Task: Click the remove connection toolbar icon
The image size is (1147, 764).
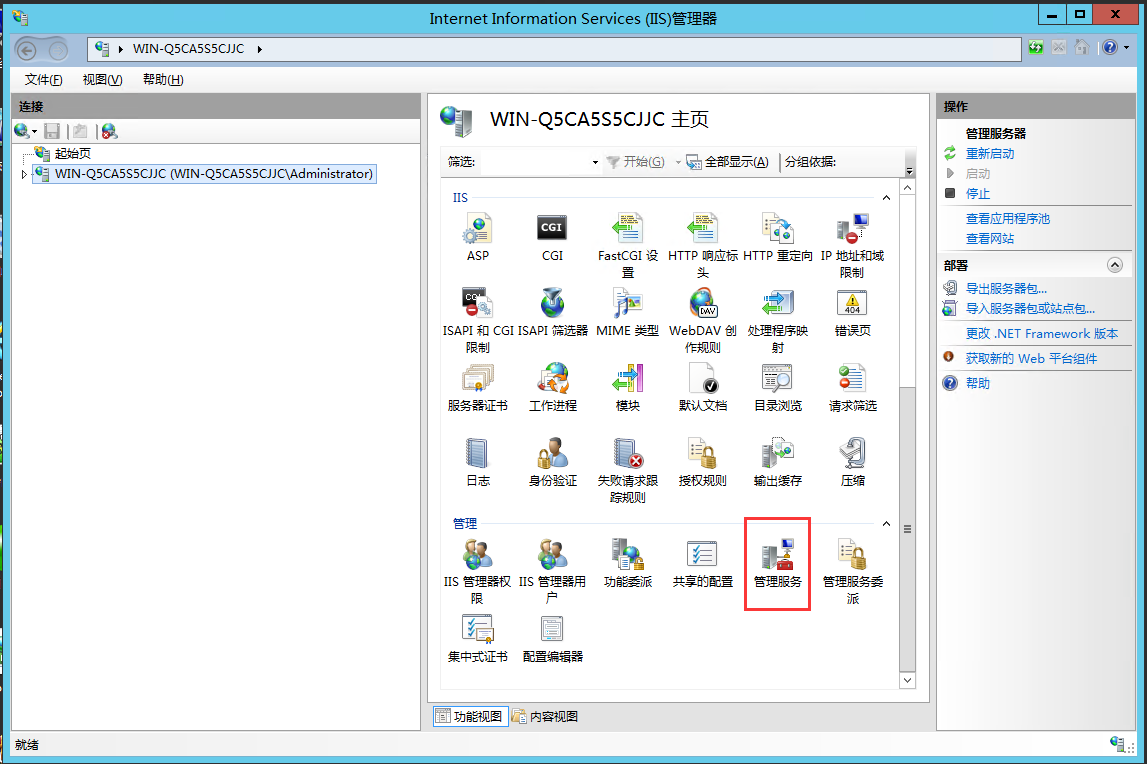Action: [x=109, y=132]
